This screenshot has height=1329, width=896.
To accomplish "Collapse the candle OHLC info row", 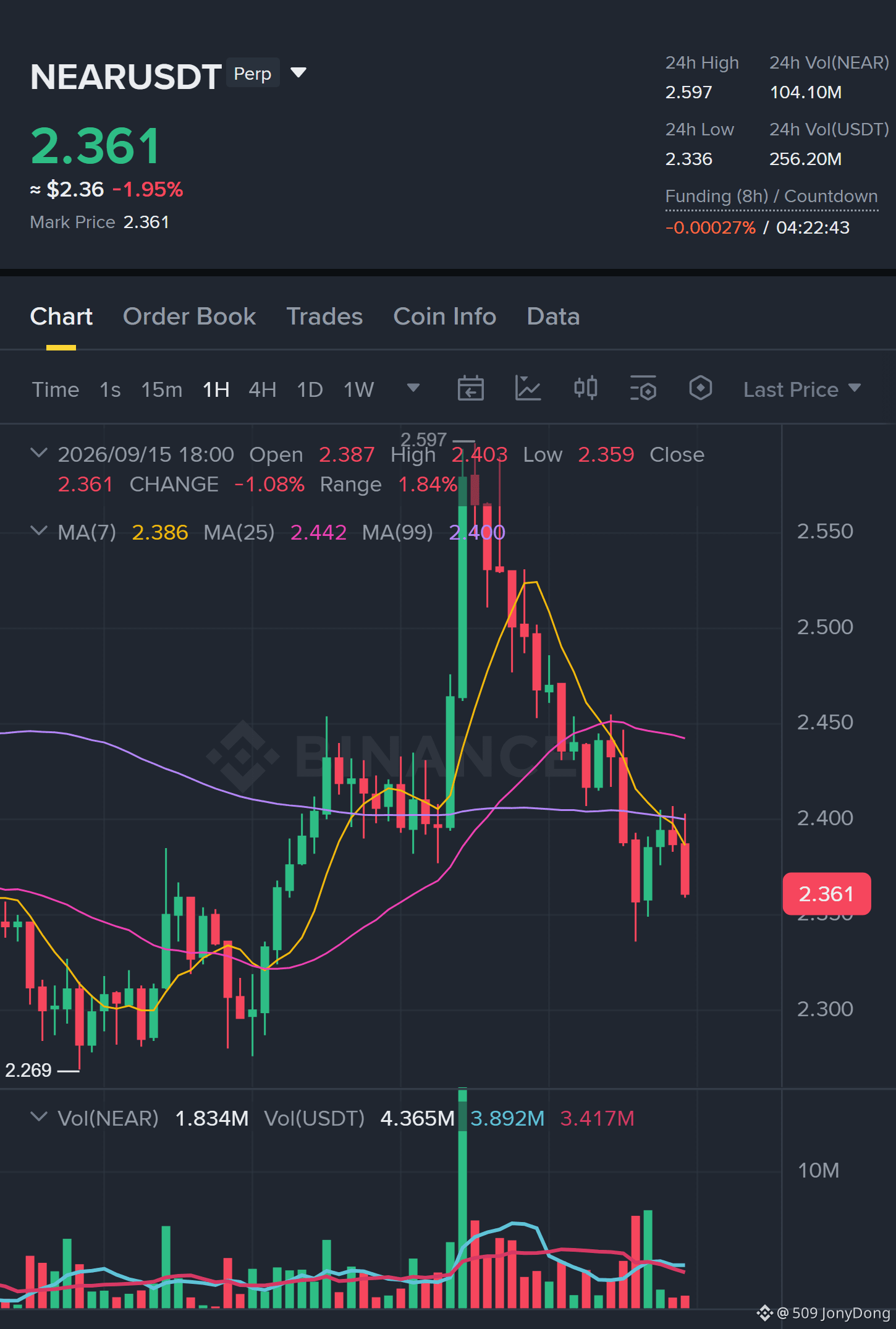I will coord(38,453).
